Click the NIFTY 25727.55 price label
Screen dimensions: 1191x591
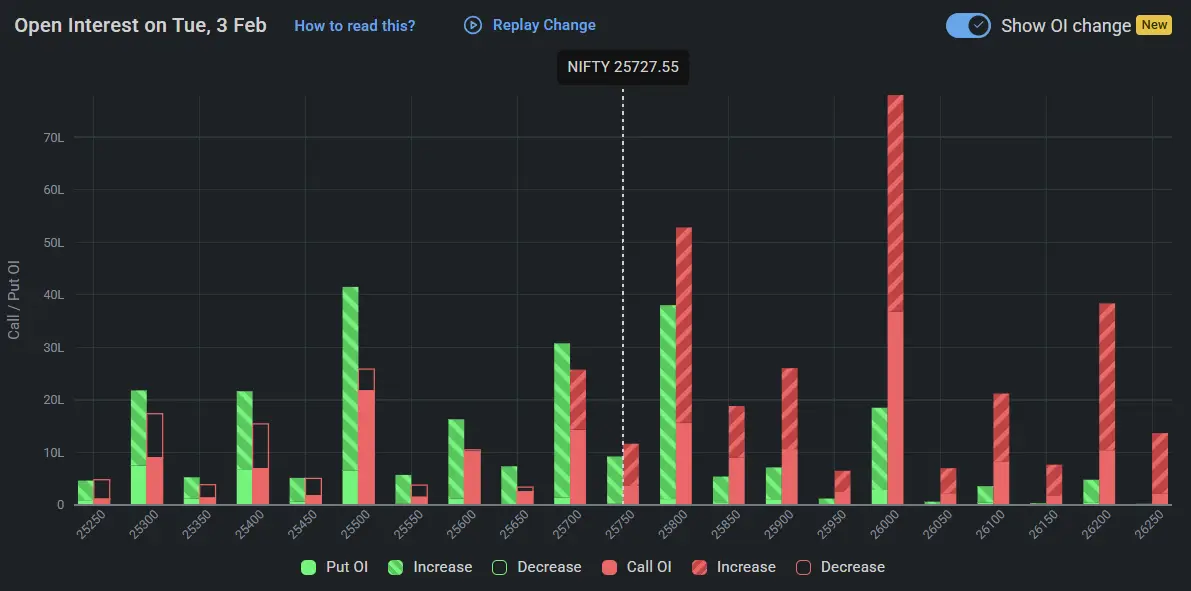(x=623, y=67)
